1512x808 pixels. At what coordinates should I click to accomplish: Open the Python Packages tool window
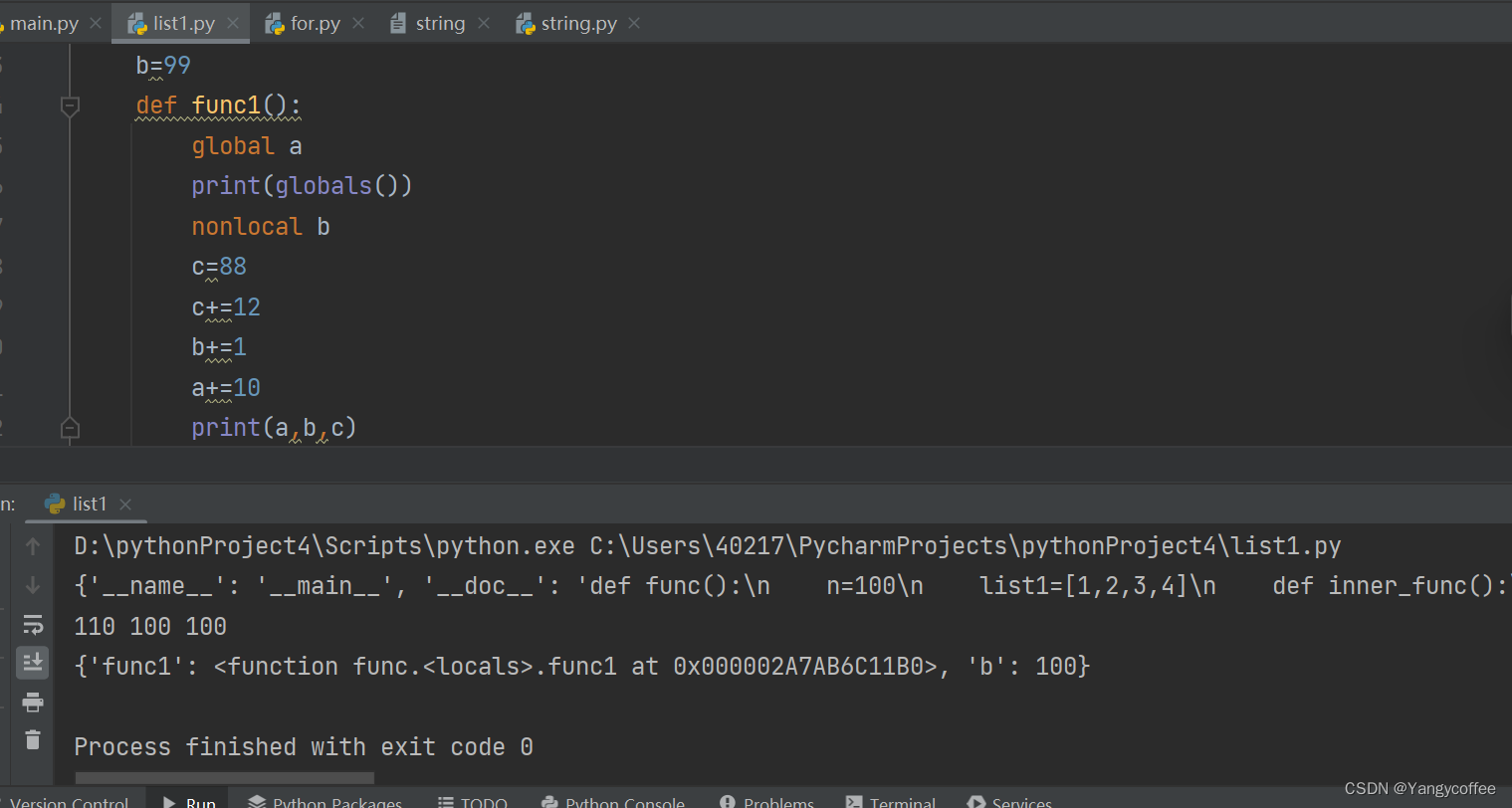point(325,802)
